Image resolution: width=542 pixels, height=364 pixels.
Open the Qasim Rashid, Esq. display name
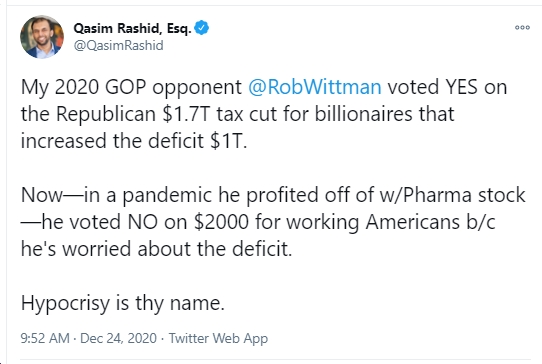[x=132, y=28]
